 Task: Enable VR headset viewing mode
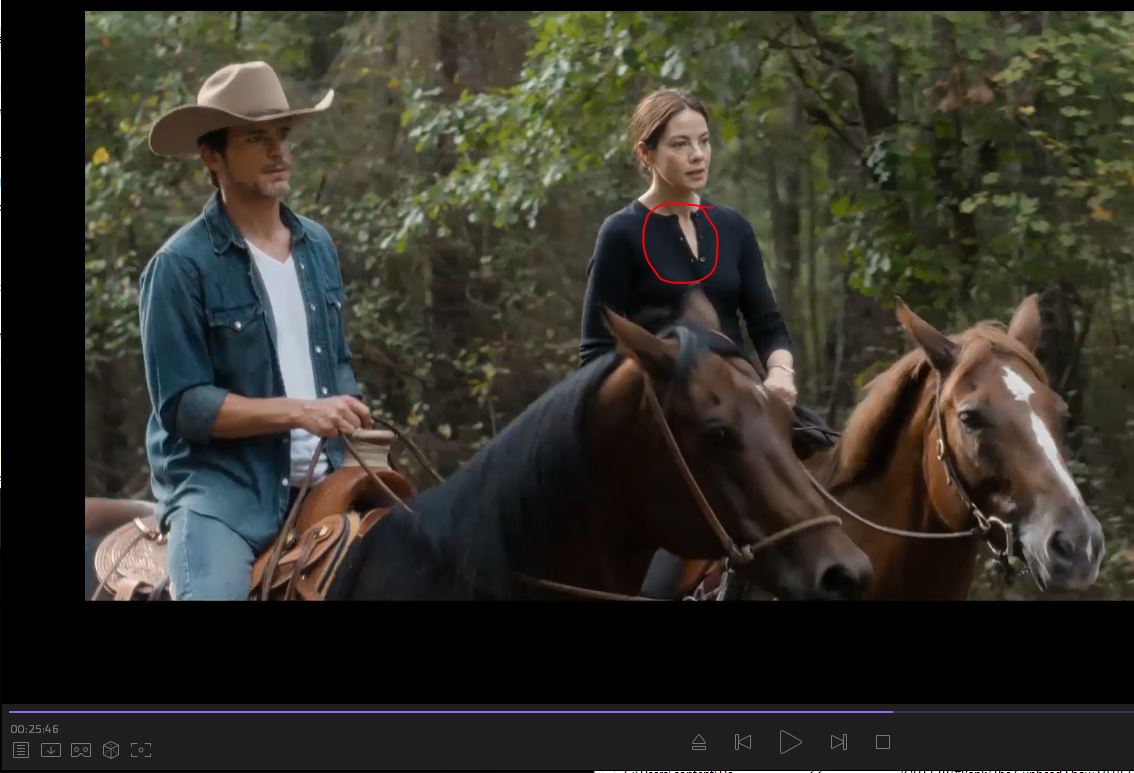click(x=81, y=749)
